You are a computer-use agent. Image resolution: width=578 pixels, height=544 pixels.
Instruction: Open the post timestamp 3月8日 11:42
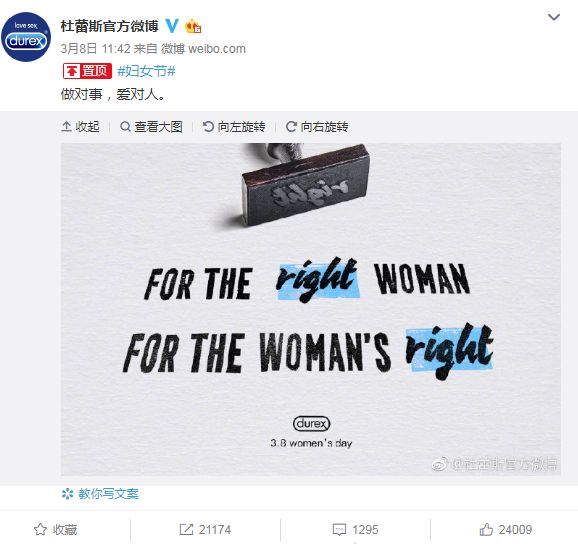coord(95,49)
